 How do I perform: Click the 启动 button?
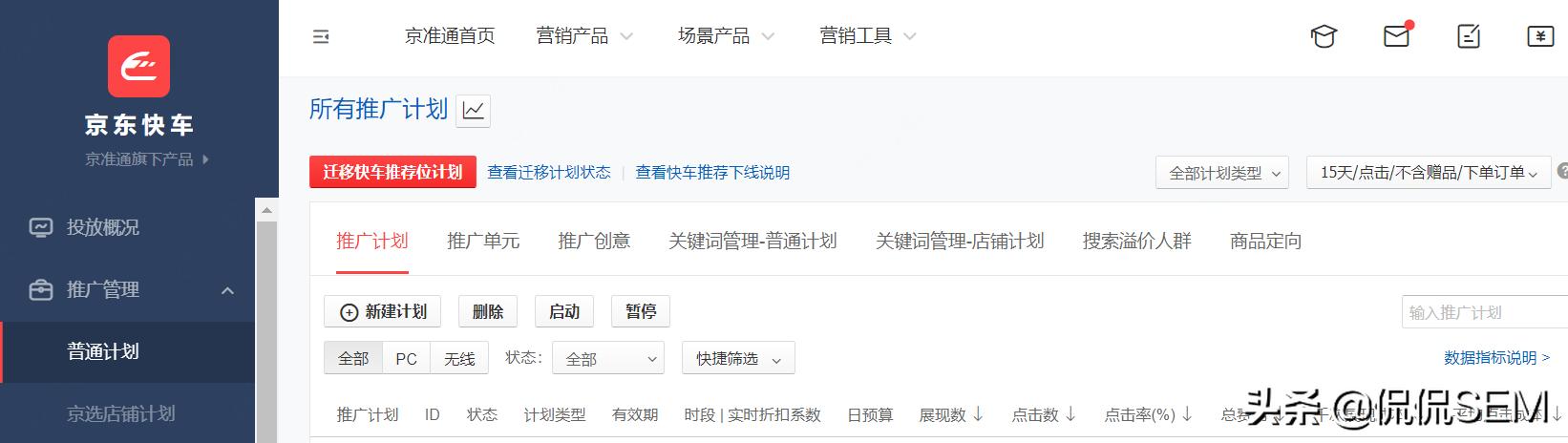click(564, 311)
